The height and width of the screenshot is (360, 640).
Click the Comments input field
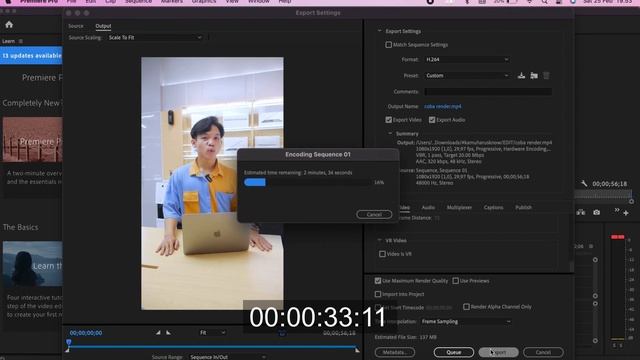(x=488, y=92)
